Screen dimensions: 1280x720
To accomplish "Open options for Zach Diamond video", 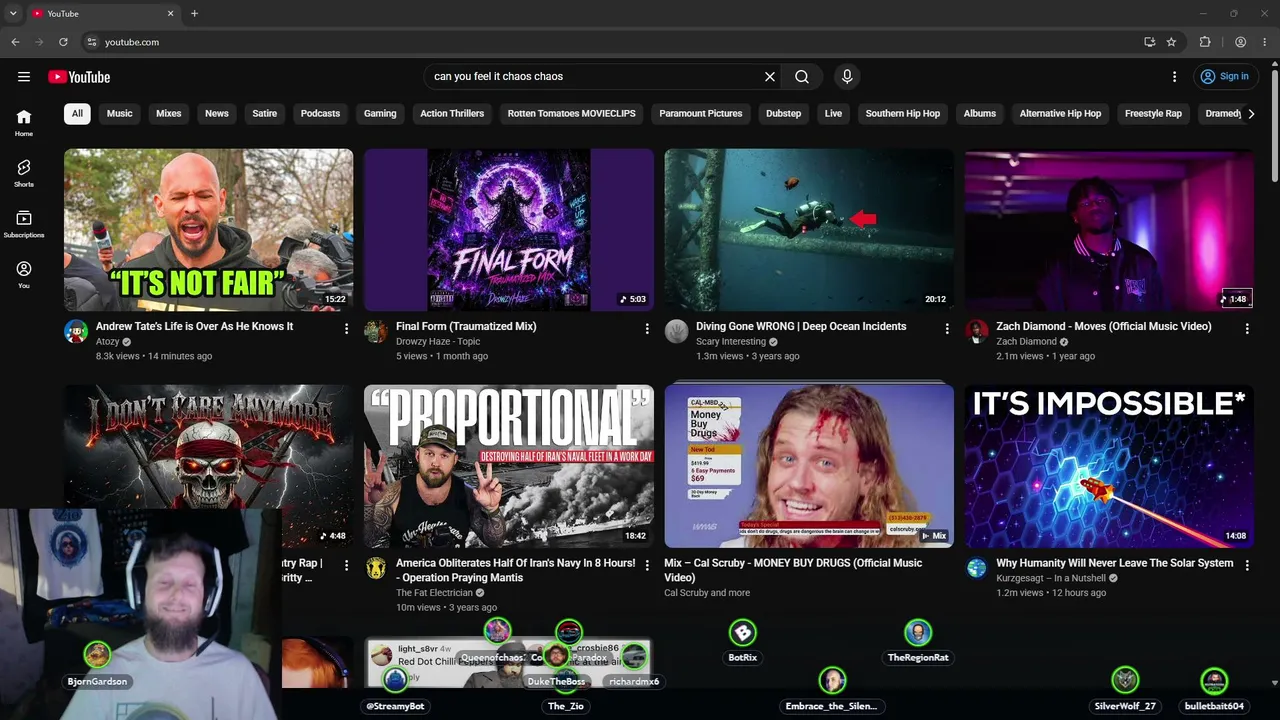I will (1247, 329).
